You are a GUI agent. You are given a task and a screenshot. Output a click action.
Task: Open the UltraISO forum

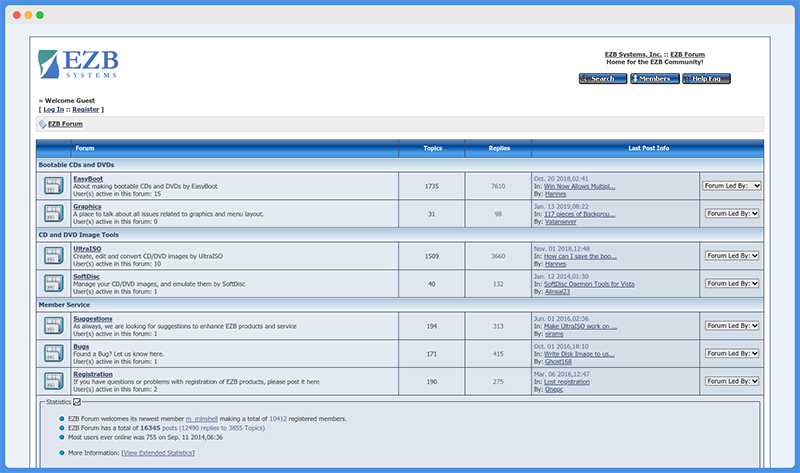(x=87, y=248)
